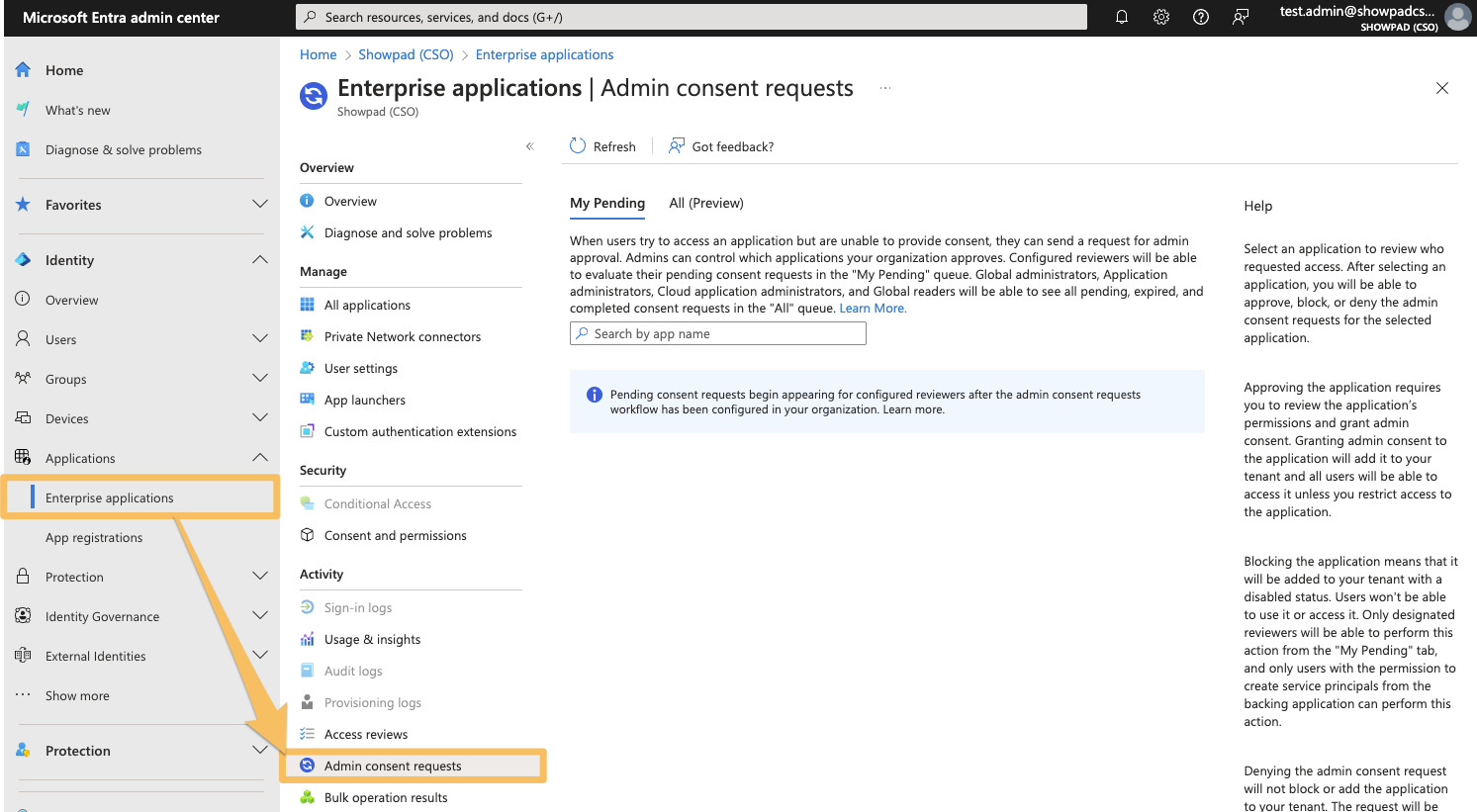Collapse the Applications submenu chevron

[260, 458]
